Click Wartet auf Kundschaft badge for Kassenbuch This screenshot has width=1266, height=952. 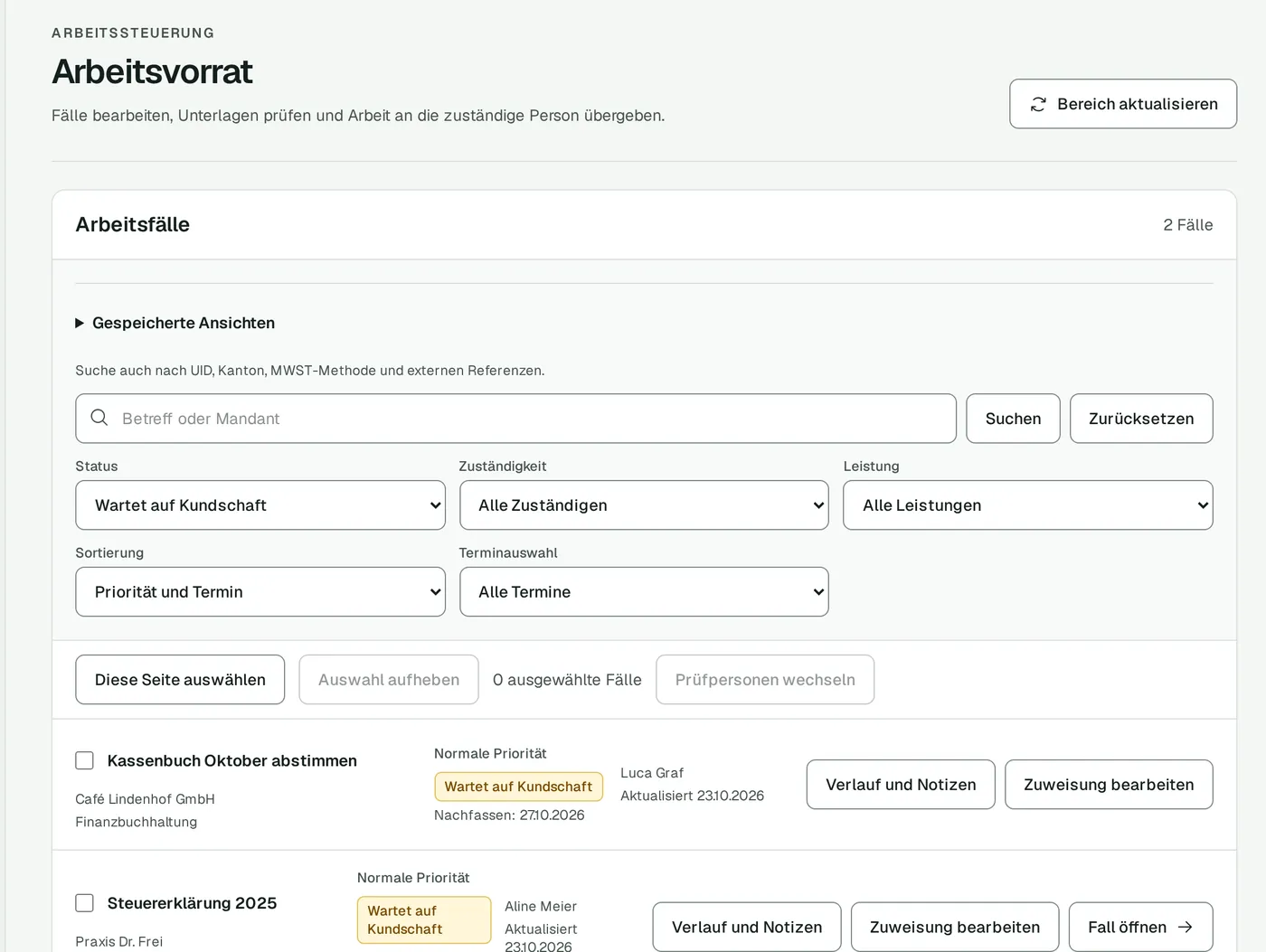click(518, 787)
